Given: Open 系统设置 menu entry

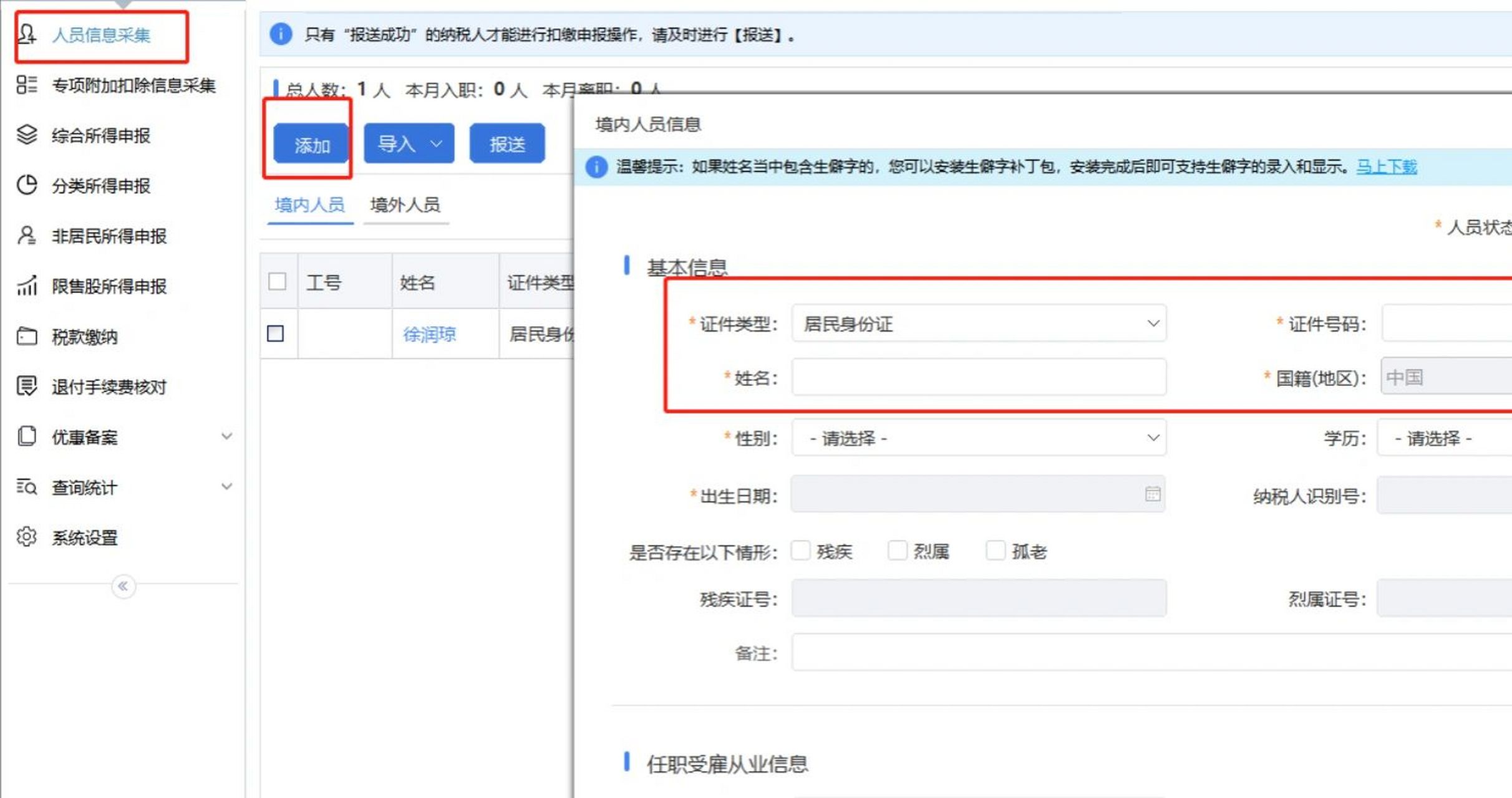Looking at the screenshot, I should click(85, 537).
